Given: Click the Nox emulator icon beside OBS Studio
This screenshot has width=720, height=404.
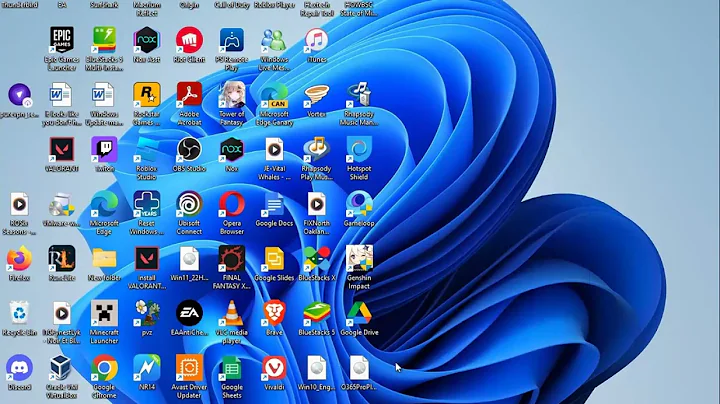Looking at the screenshot, I should point(231,149).
